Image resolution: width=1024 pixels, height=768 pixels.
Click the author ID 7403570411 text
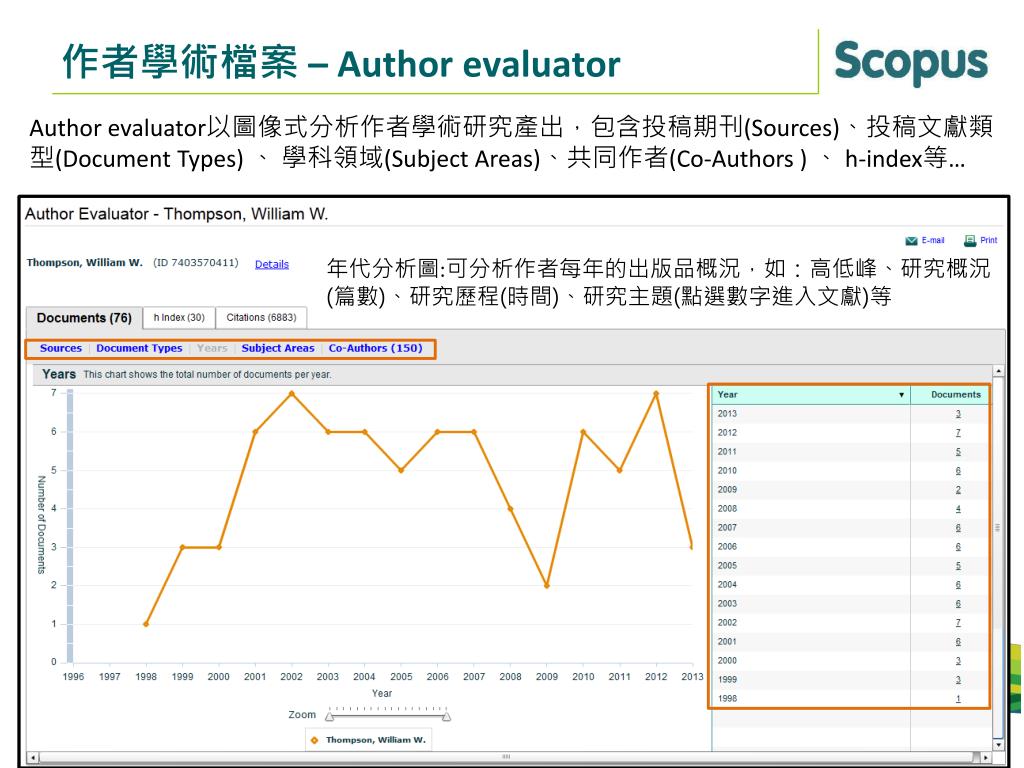click(196, 263)
